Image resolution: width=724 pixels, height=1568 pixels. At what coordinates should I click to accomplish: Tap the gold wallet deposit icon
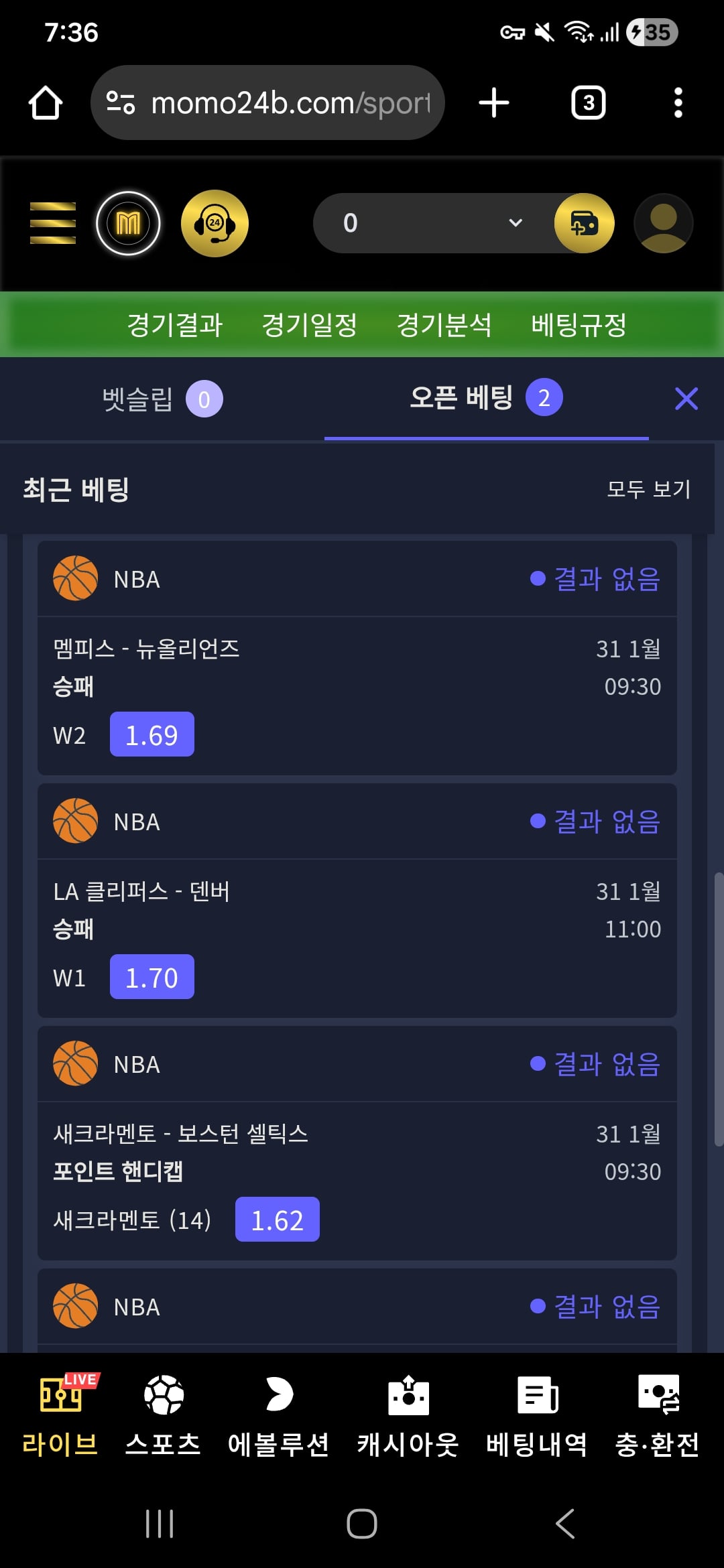[x=584, y=223]
